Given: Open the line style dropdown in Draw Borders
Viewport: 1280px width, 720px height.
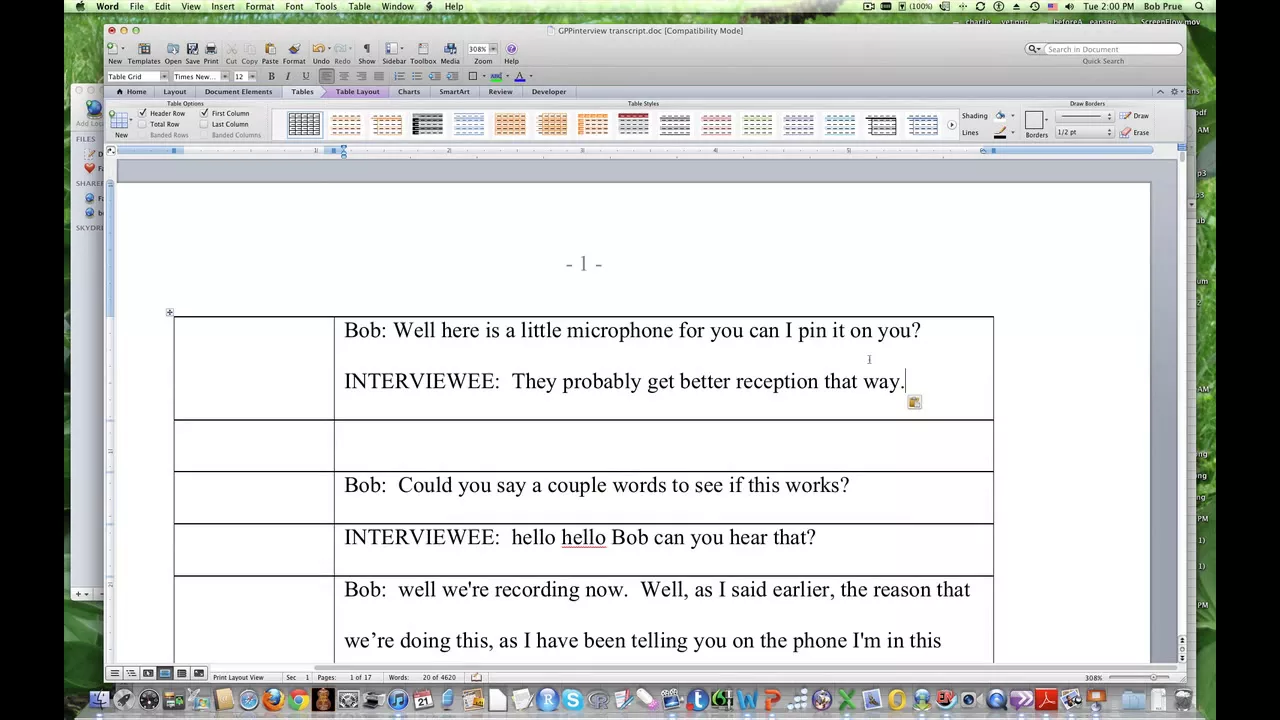Looking at the screenshot, I should tap(1087, 116).
